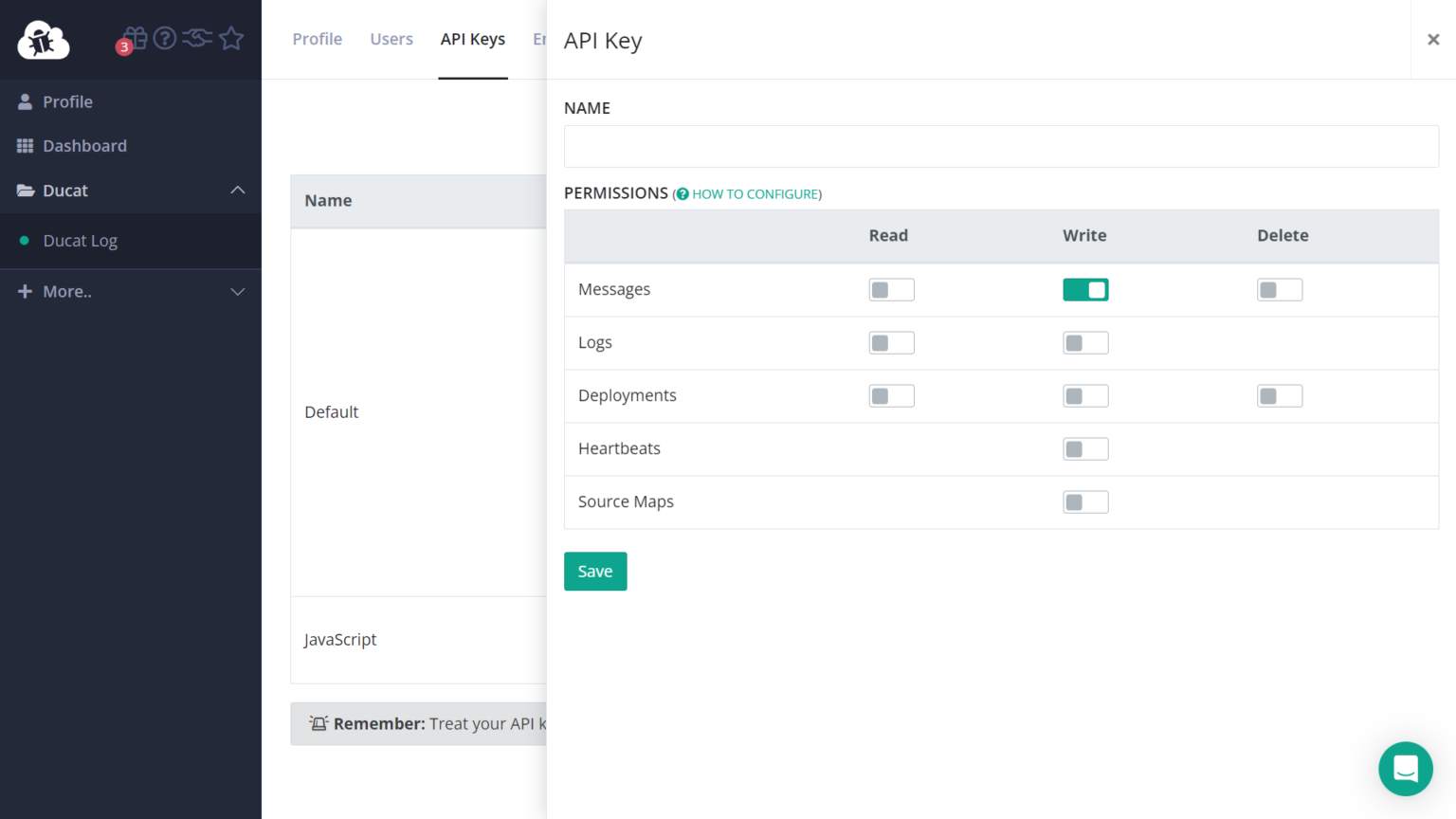Turn on Heartbeats Write toggle
Viewport: 1456px width, 819px height.
pyautogui.click(x=1085, y=449)
